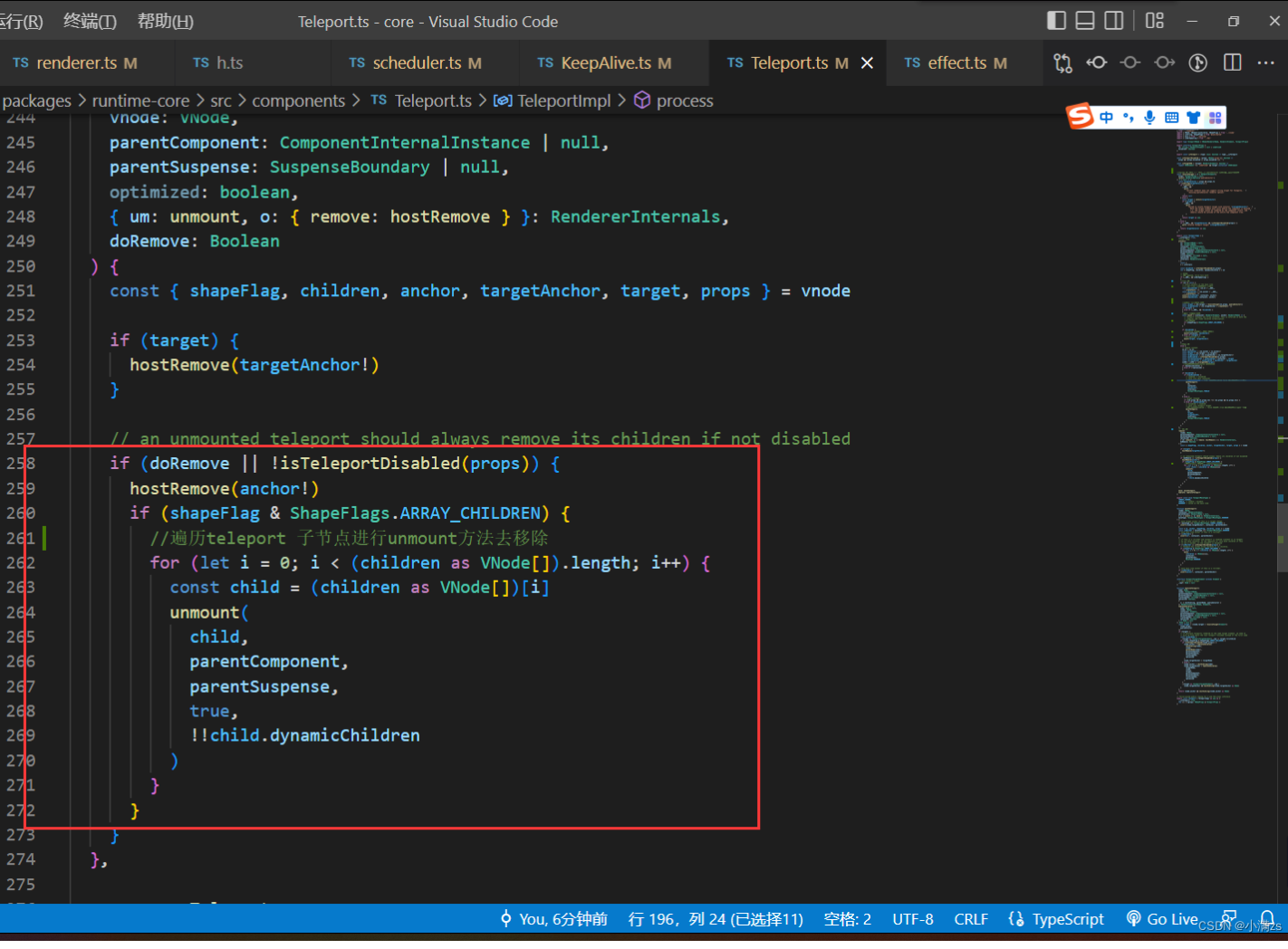Viewport: 1288px width, 949px height.
Task: Click 'doRemove: Boolean' on line 249
Action: 195,241
